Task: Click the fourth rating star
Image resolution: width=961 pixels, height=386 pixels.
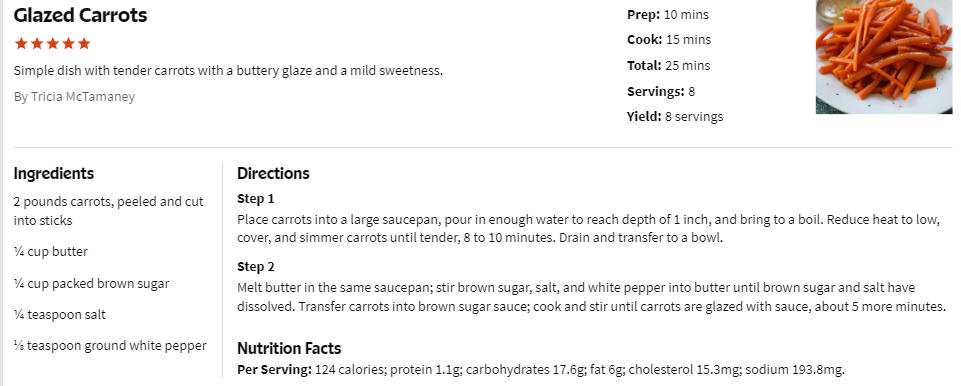Action: [68, 44]
